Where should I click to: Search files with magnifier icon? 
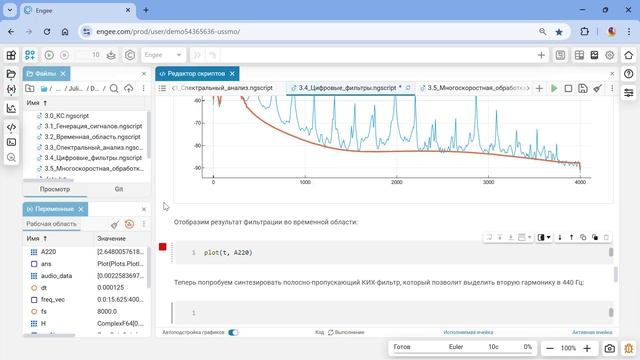[114, 89]
